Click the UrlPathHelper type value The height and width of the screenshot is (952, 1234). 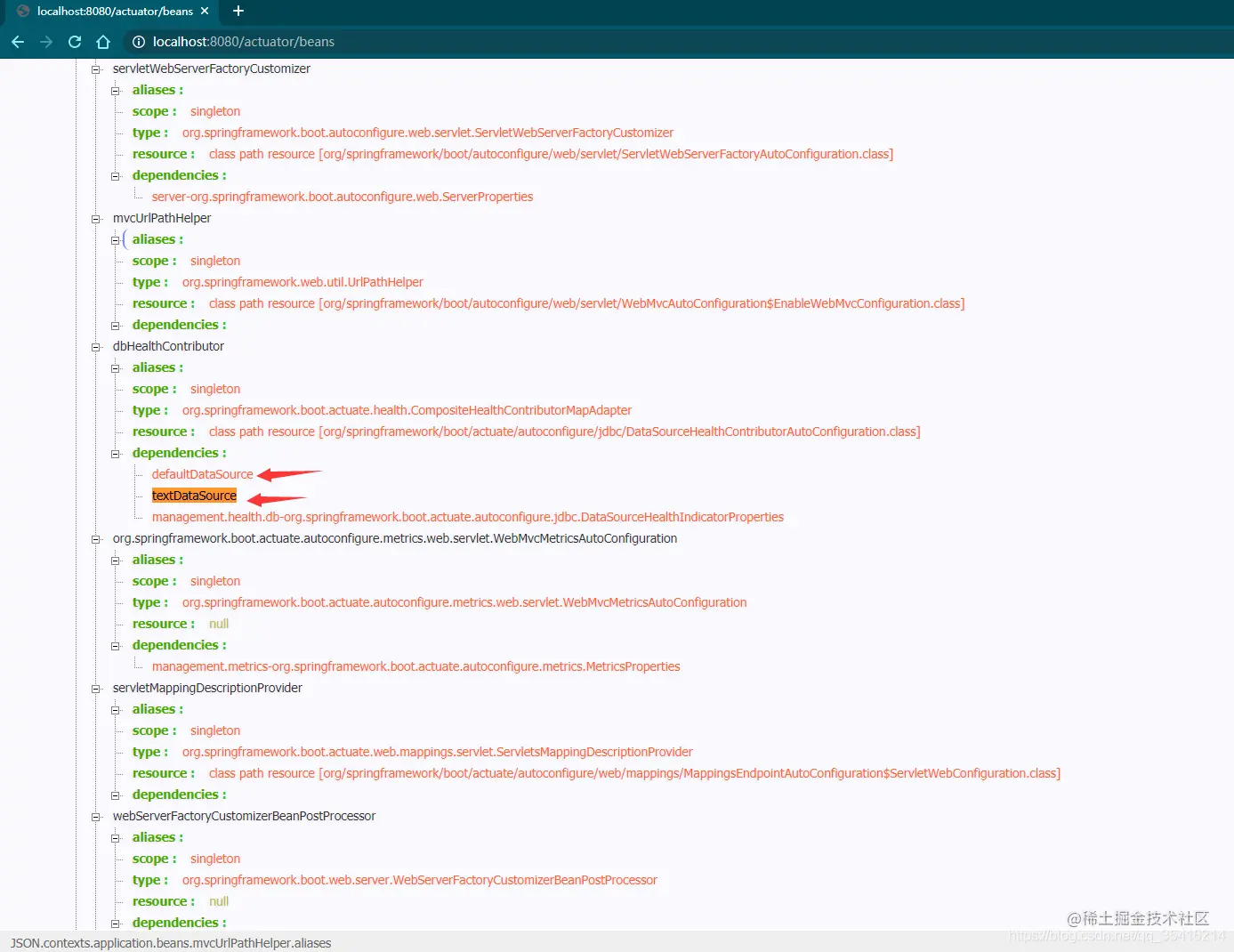click(x=302, y=282)
